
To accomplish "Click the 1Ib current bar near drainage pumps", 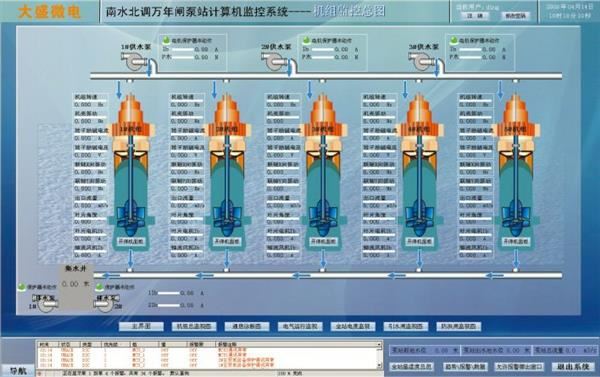I will [x=169, y=293].
